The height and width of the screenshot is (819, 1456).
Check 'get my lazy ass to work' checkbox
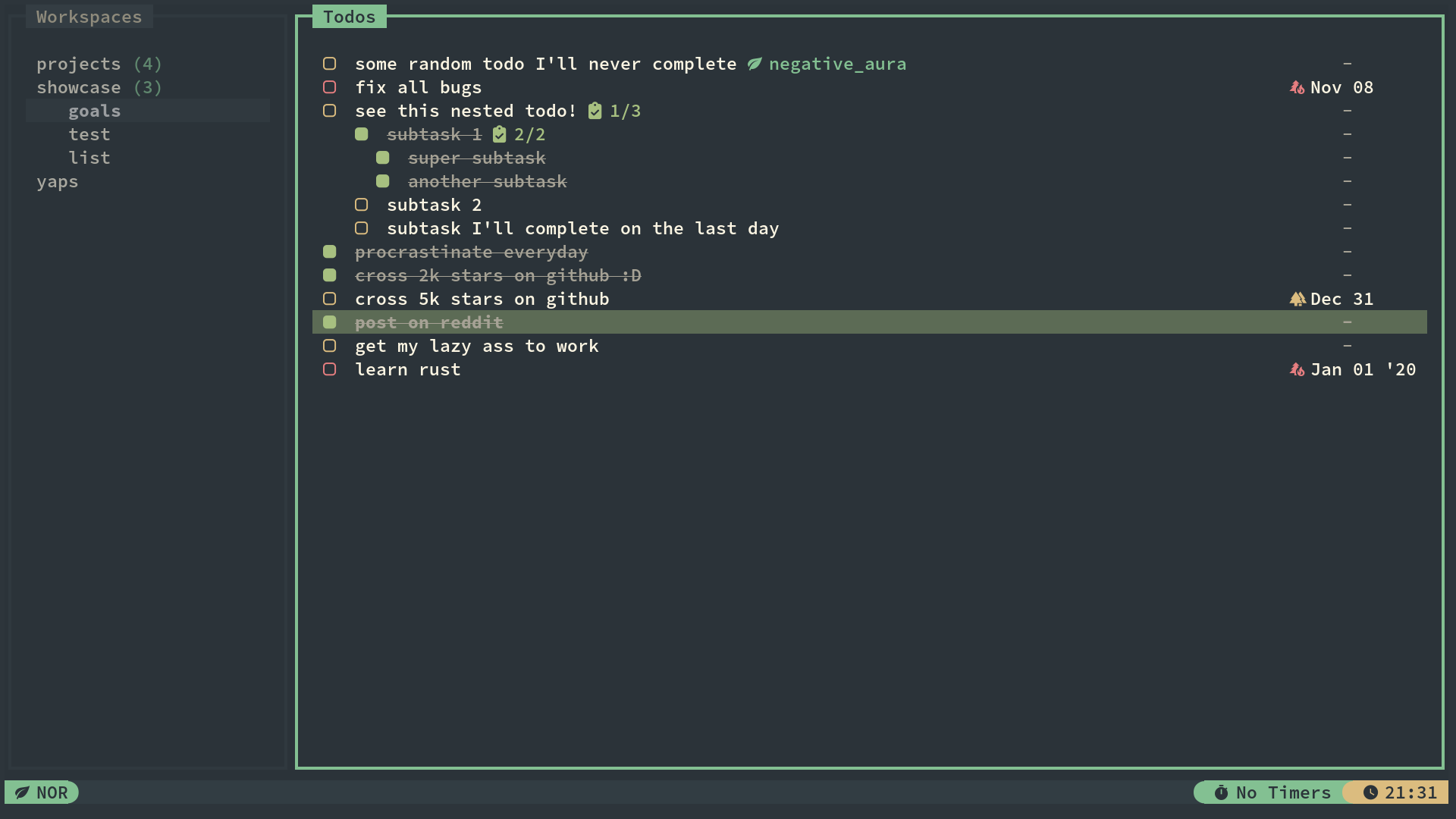[x=329, y=346]
